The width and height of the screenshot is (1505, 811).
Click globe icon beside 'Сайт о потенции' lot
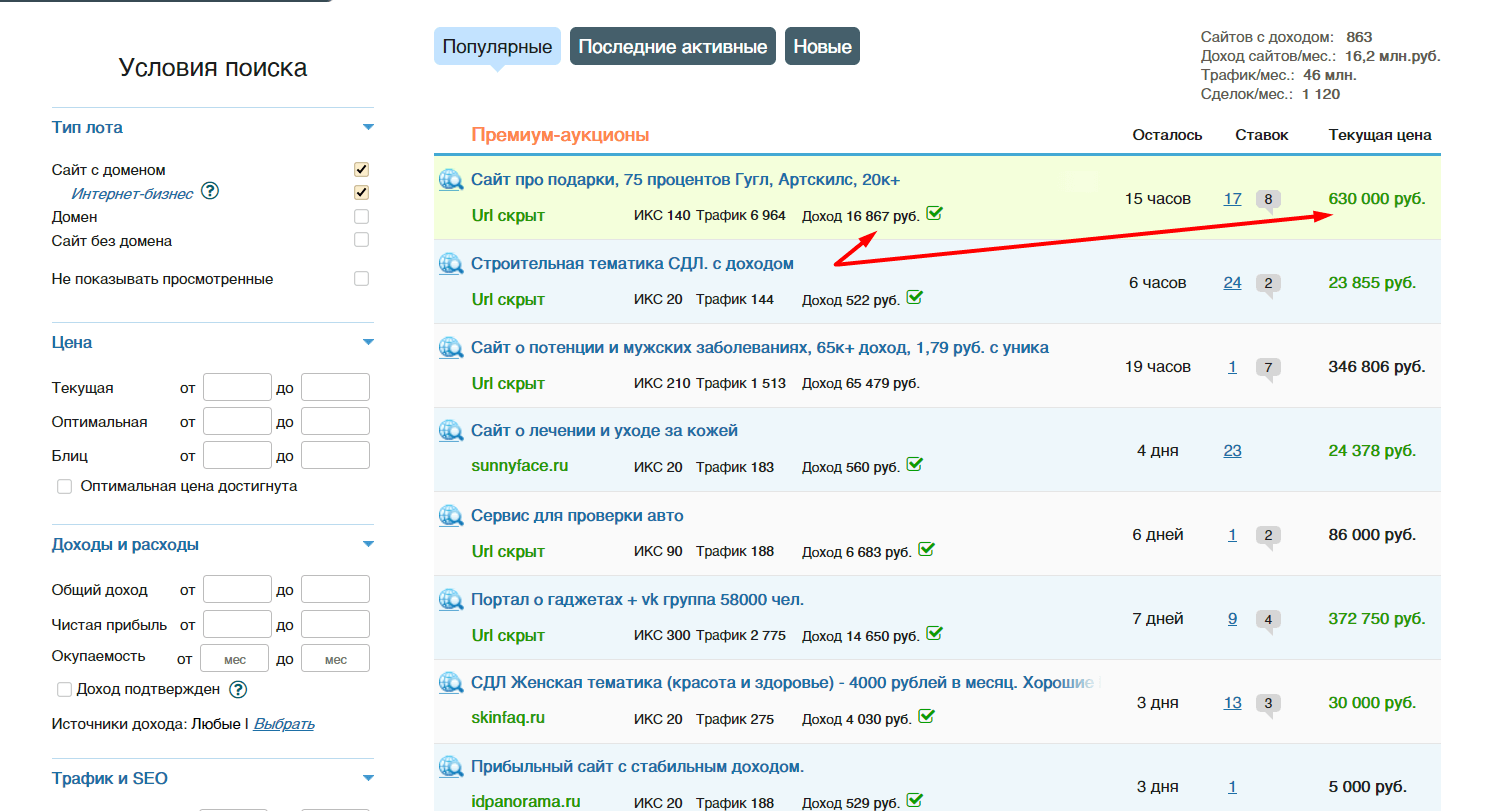point(450,348)
